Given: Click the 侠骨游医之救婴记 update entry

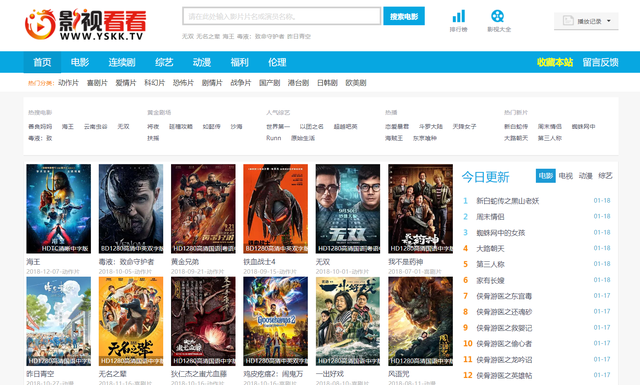Looking at the screenshot, I should tap(504, 328).
